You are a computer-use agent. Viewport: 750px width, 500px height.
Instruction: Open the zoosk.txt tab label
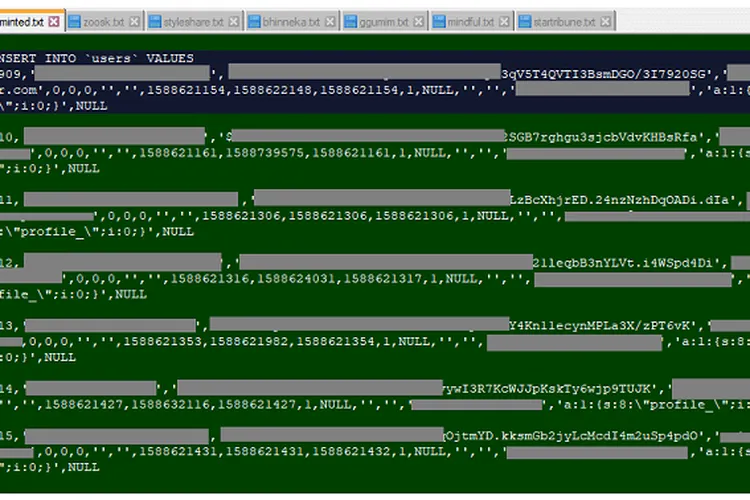pyautogui.click(x=106, y=21)
